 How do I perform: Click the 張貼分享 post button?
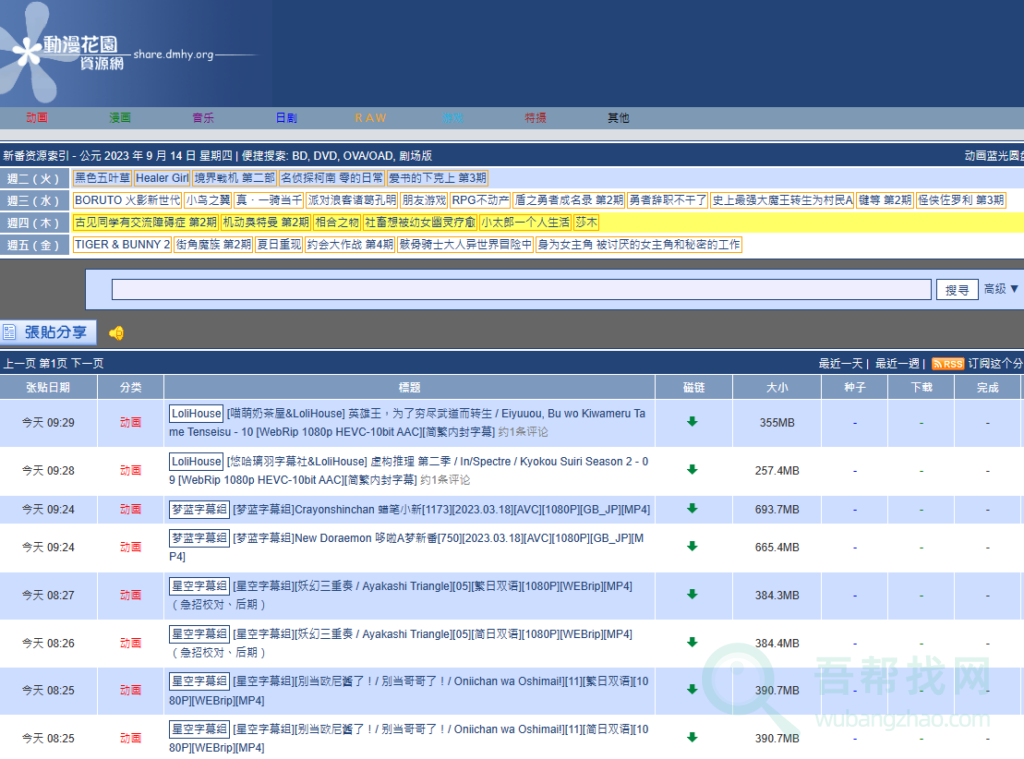49,332
